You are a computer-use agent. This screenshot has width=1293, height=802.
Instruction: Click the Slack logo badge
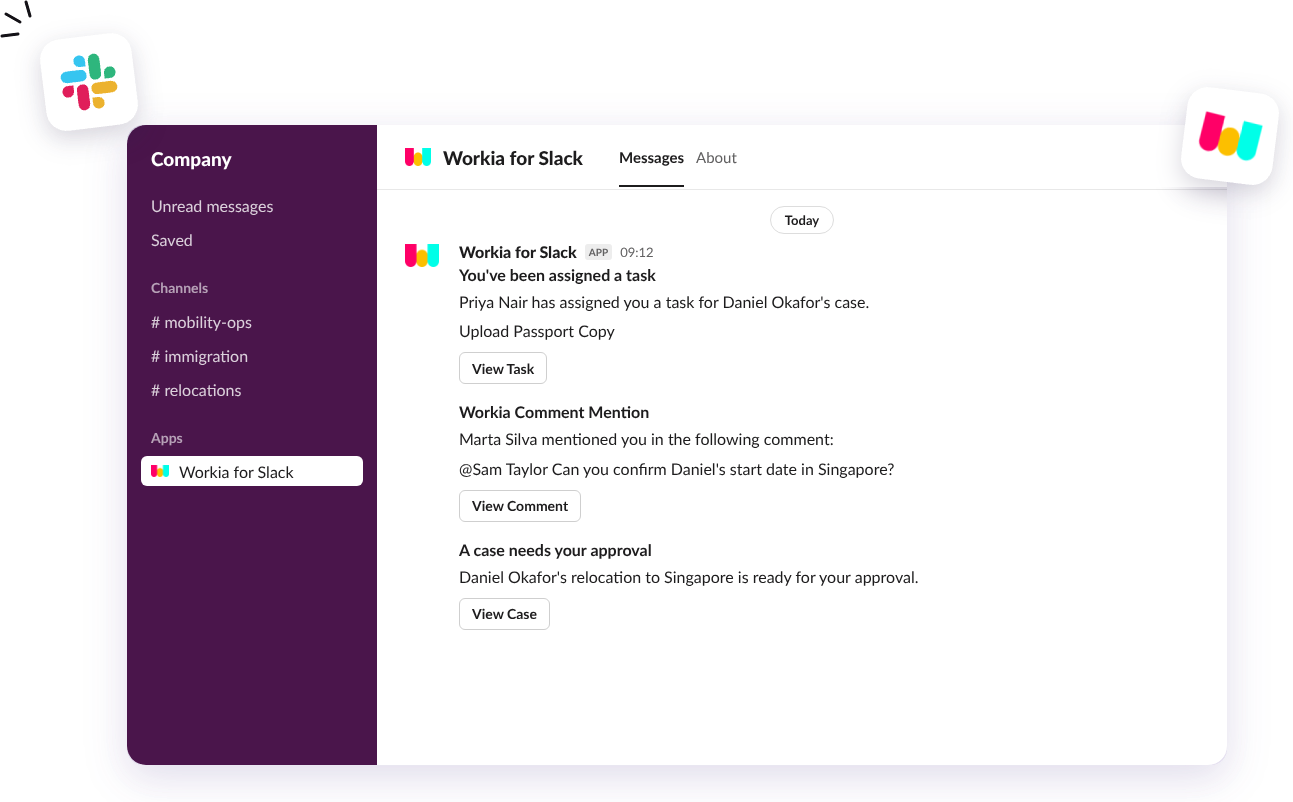pos(89,82)
